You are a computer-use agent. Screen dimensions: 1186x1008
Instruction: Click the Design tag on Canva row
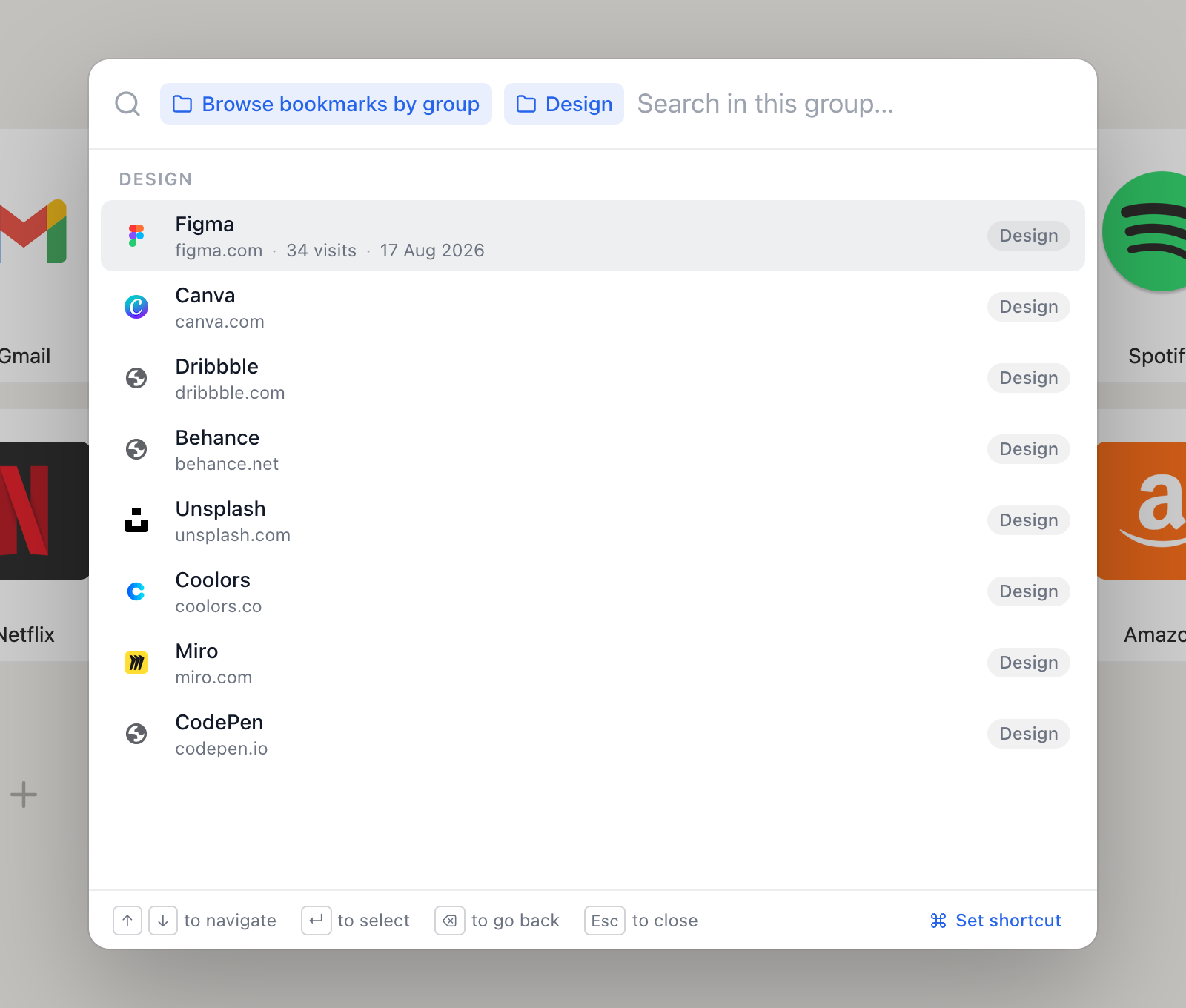click(1029, 307)
